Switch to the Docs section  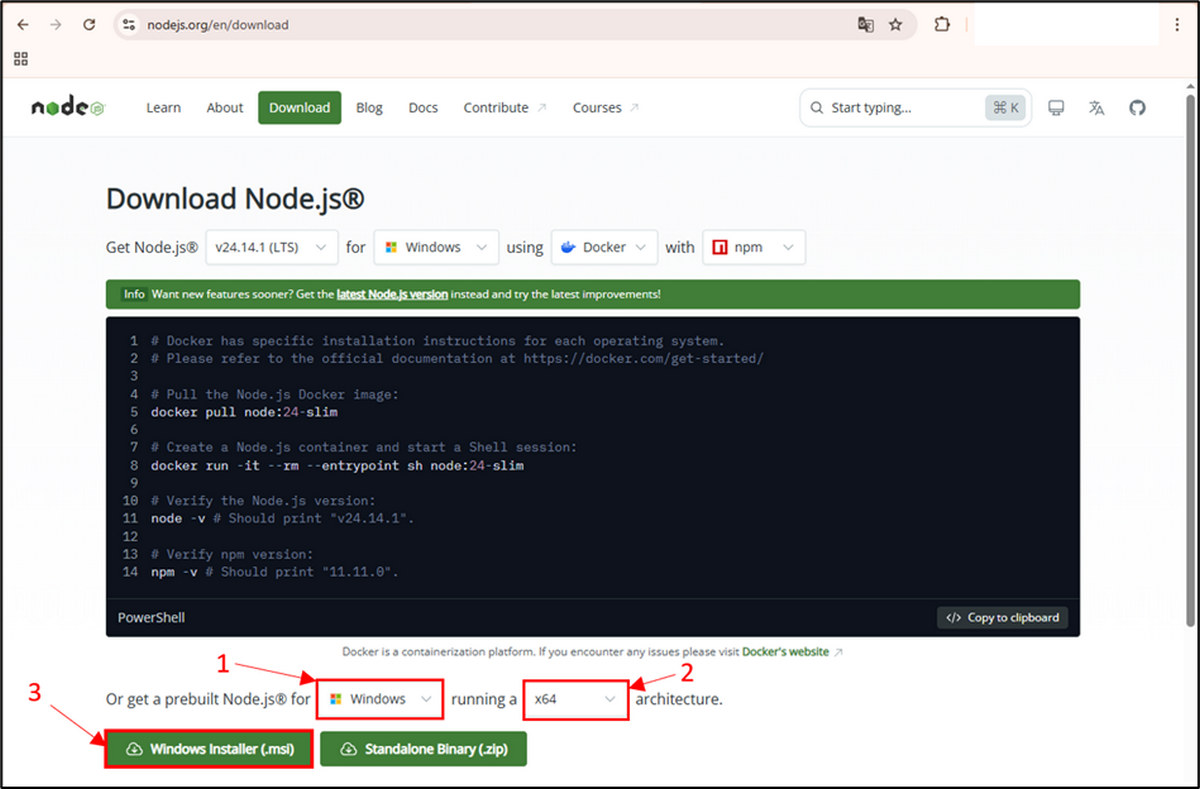[423, 107]
